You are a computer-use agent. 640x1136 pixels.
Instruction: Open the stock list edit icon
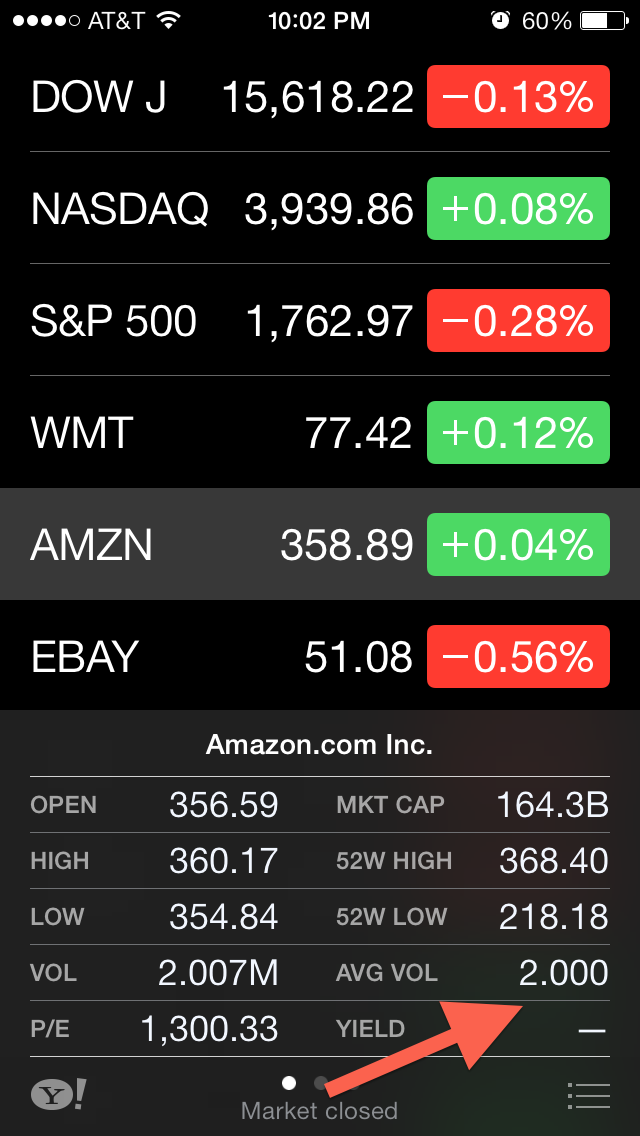click(x=588, y=1095)
